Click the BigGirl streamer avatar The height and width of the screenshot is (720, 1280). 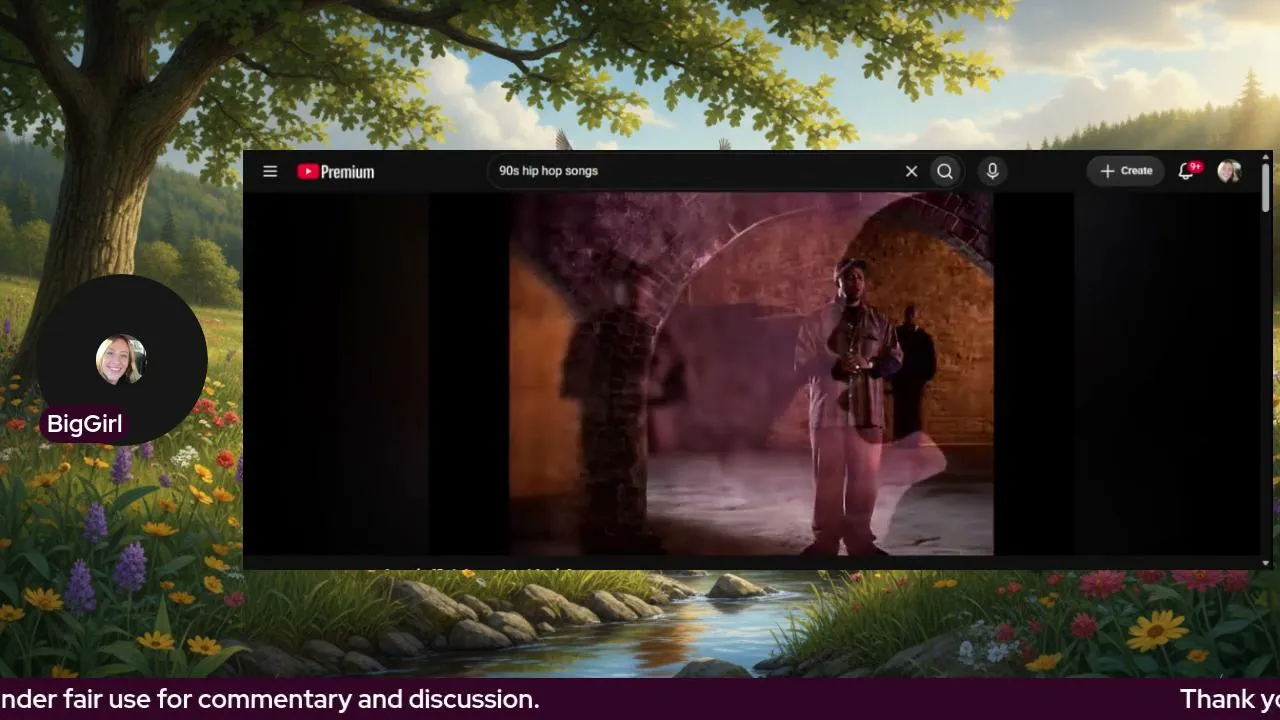coord(121,360)
